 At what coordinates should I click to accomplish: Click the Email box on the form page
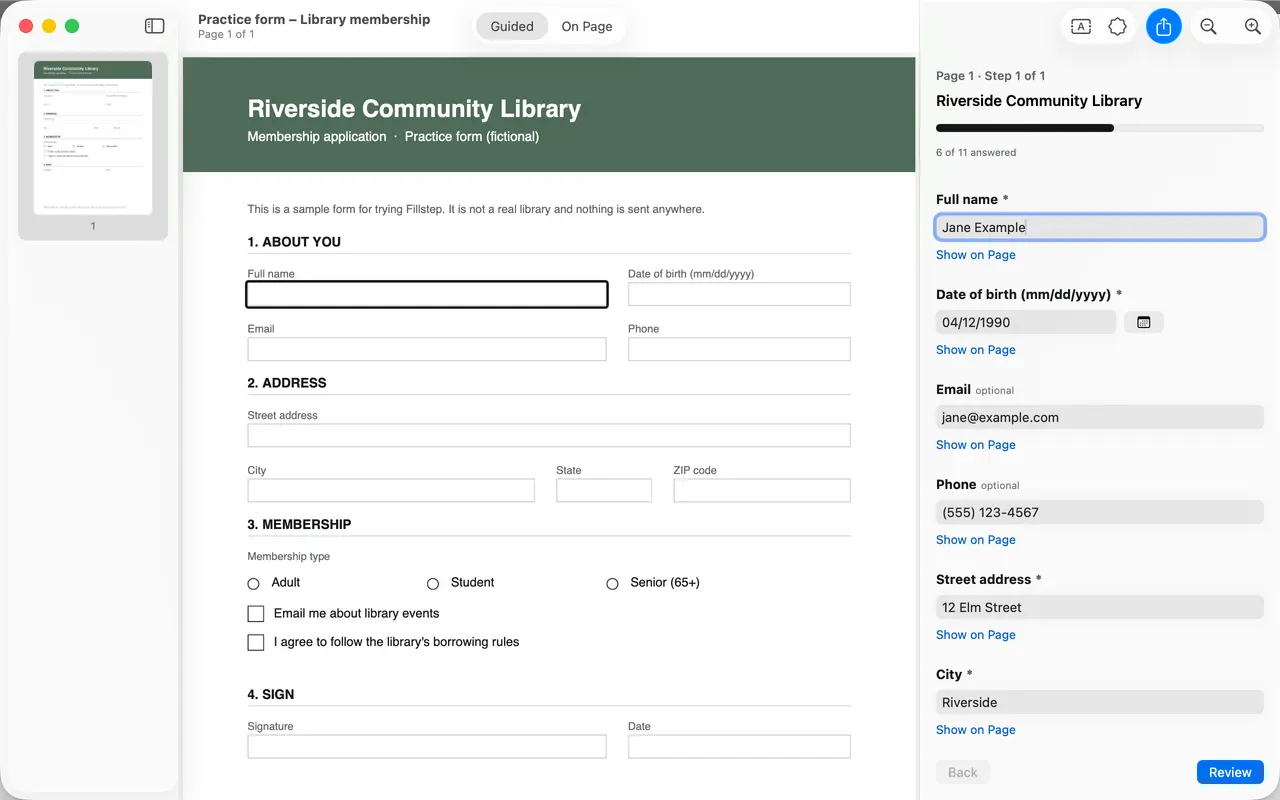tap(427, 349)
